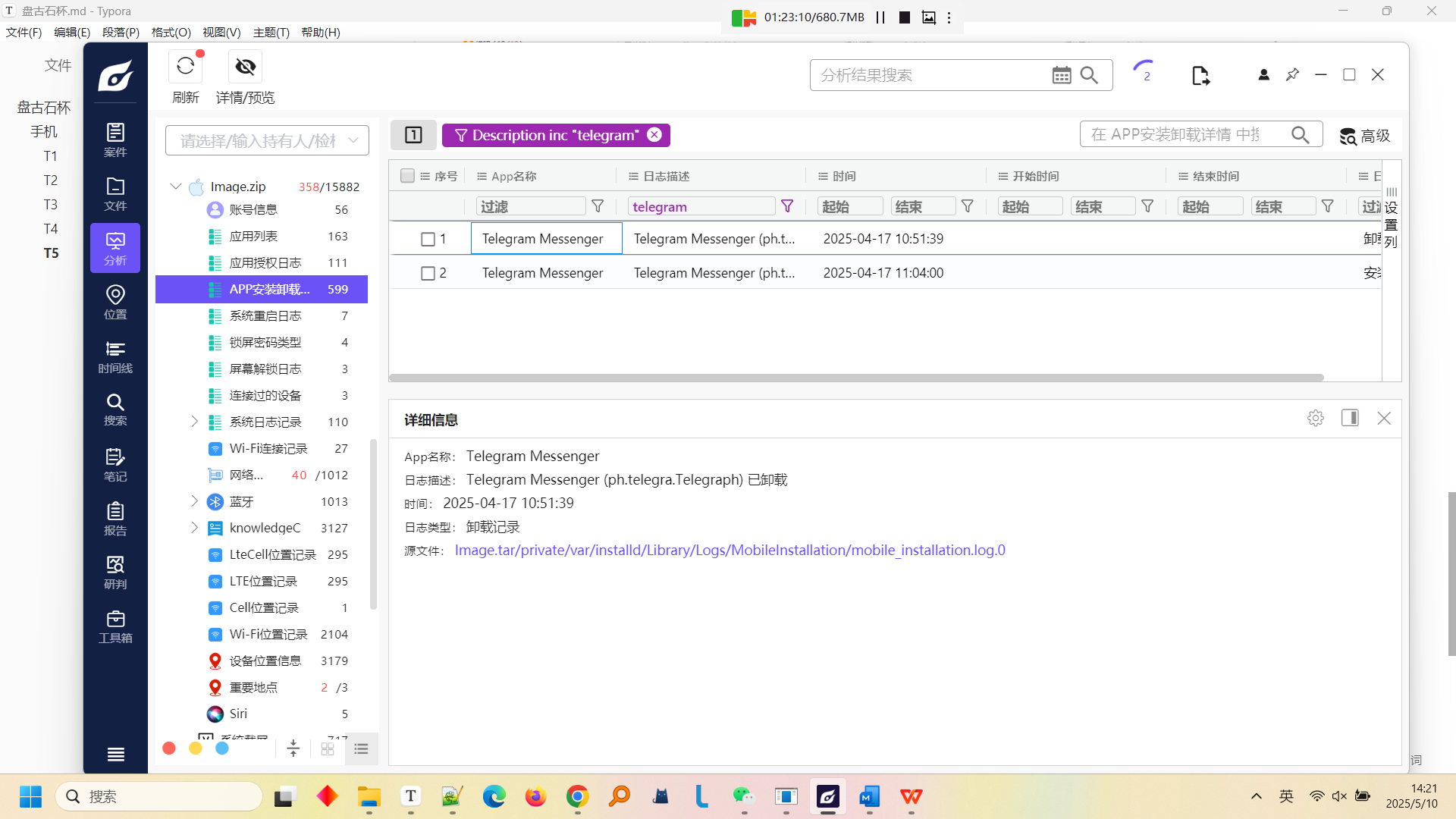Open the 文件 (File) sidebar section
The width and height of the screenshot is (1456, 819).
click(x=115, y=194)
